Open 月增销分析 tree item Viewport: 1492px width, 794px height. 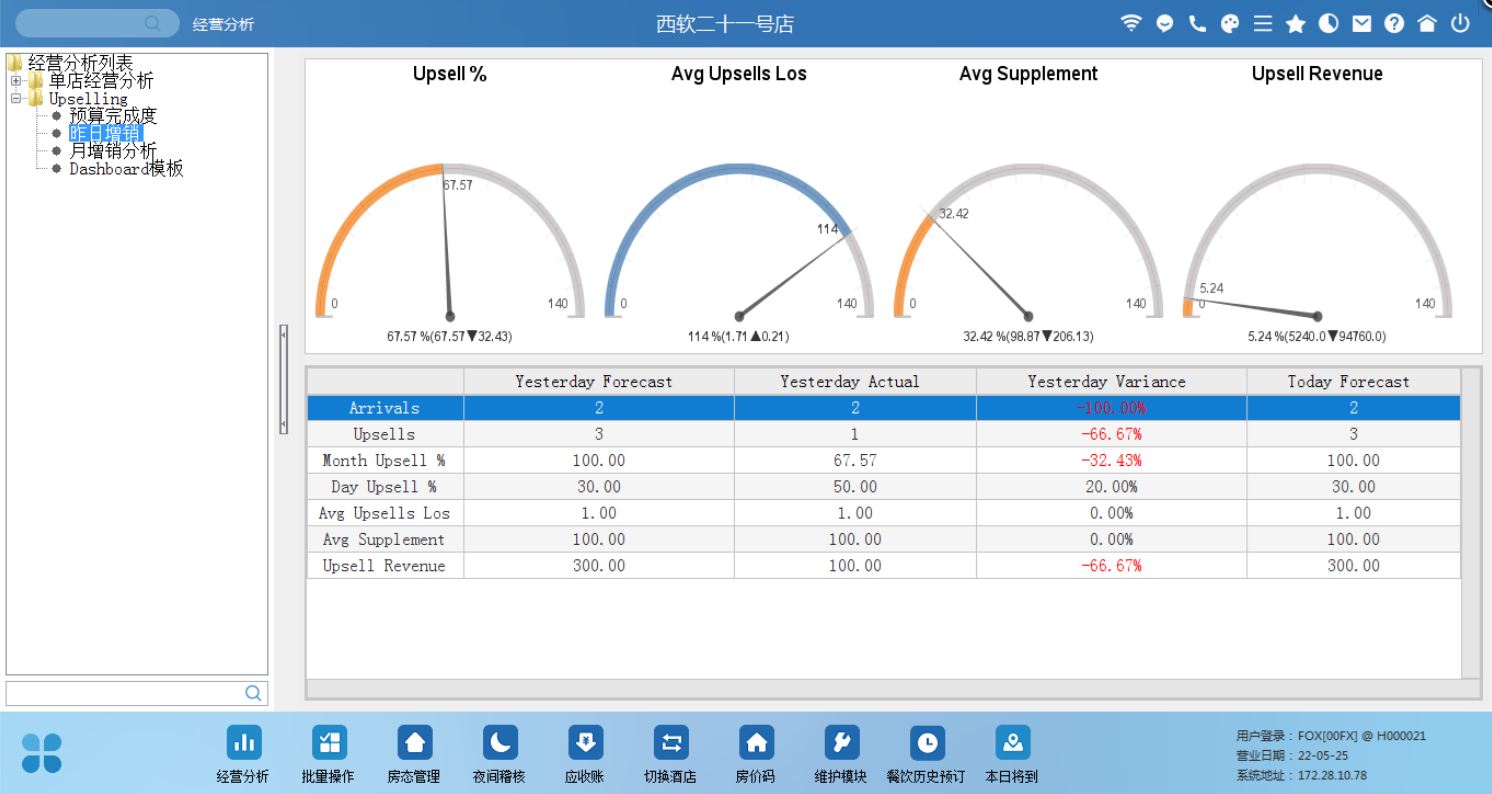point(113,151)
